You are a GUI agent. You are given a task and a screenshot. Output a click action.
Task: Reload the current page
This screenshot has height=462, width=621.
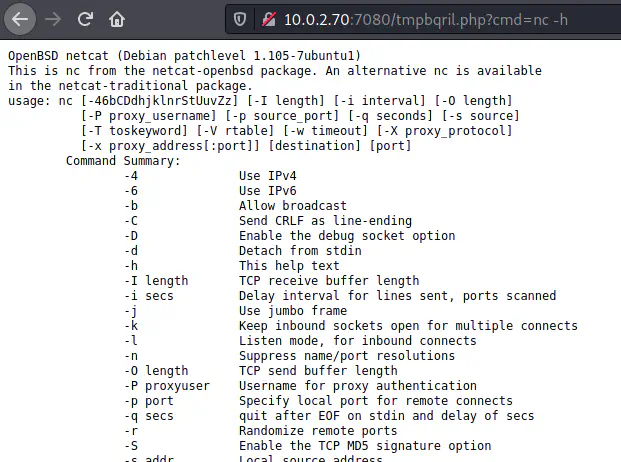tap(86, 19)
